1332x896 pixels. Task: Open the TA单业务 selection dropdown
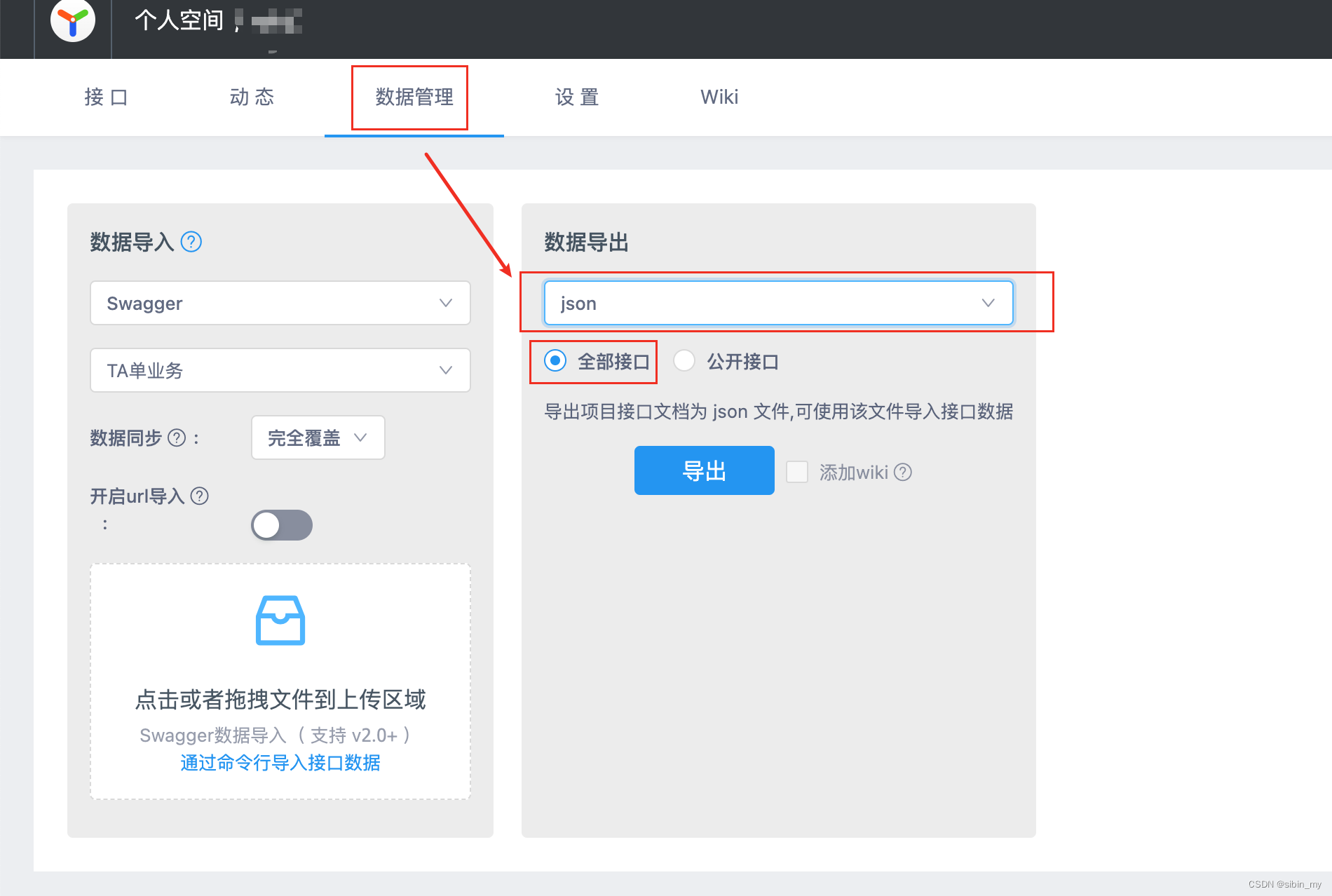280,370
